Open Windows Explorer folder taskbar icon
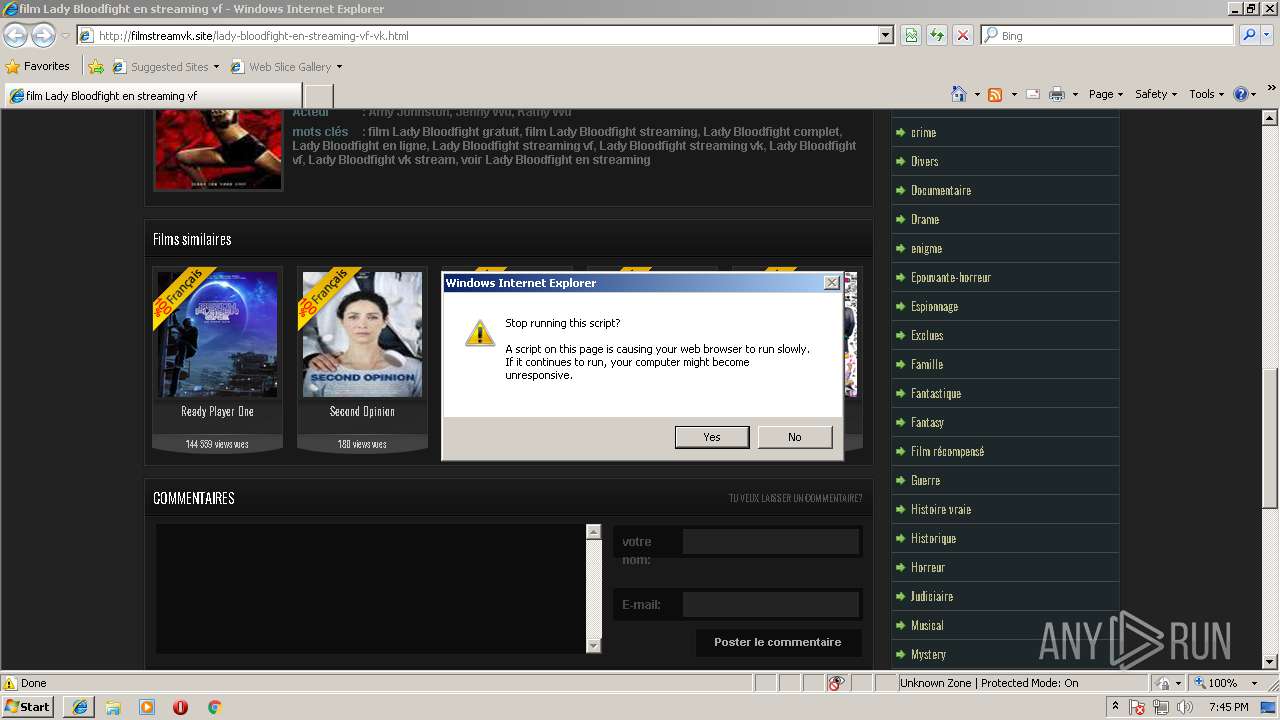Viewport: 1280px width, 720px height. point(113,707)
